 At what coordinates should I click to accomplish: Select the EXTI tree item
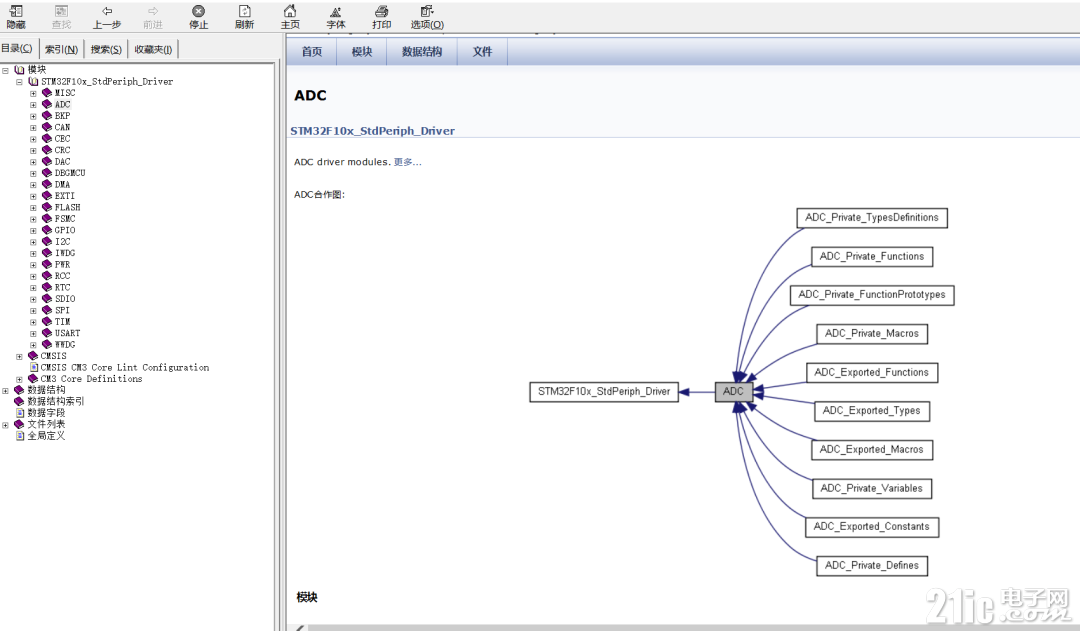[x=65, y=196]
